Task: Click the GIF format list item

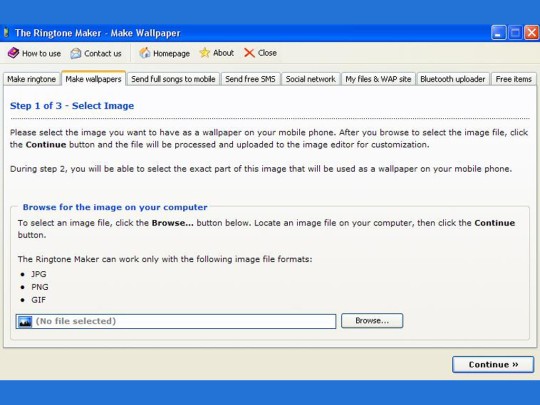Action: point(38,300)
